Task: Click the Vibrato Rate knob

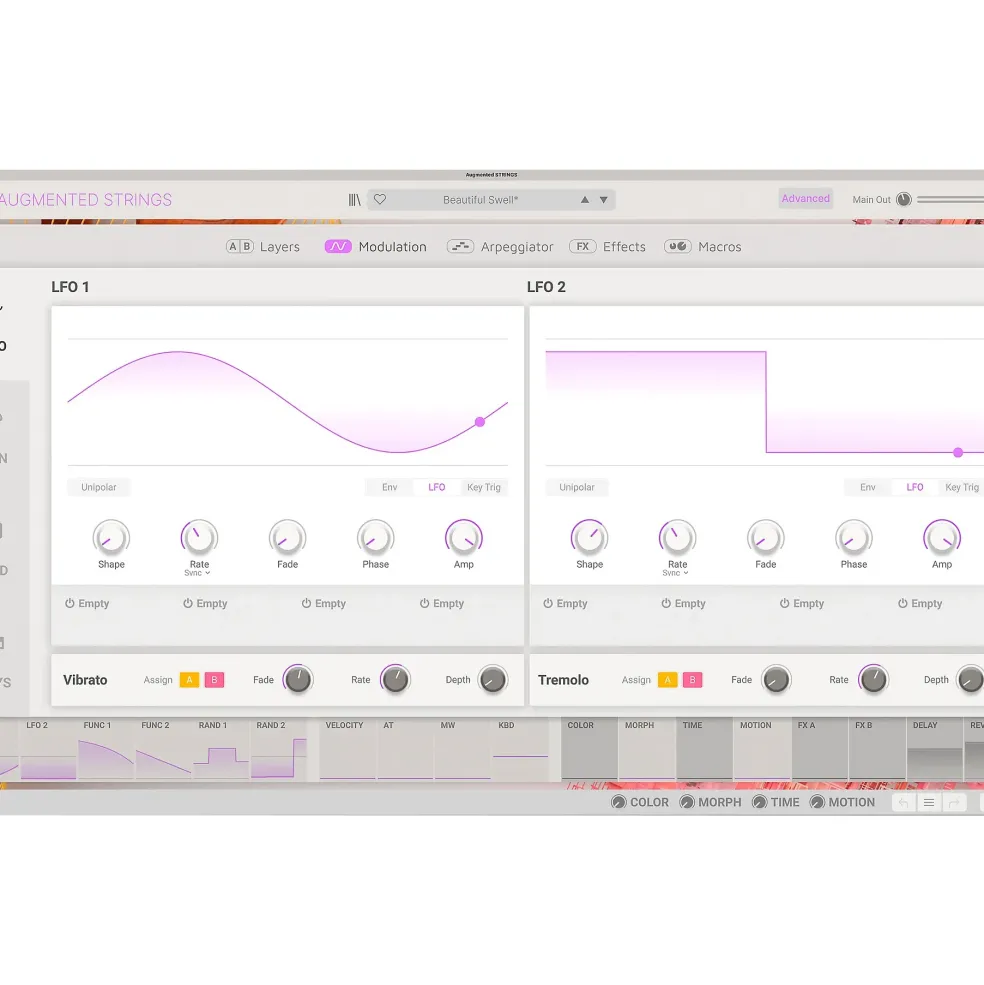Action: [x=395, y=680]
